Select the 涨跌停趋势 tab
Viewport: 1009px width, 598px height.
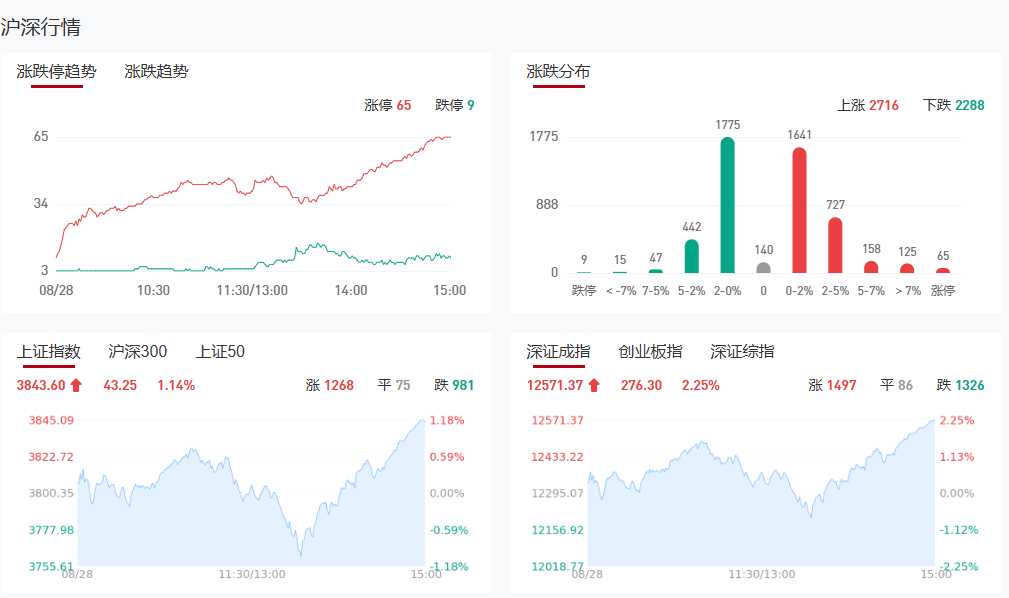pyautogui.click(x=57, y=71)
